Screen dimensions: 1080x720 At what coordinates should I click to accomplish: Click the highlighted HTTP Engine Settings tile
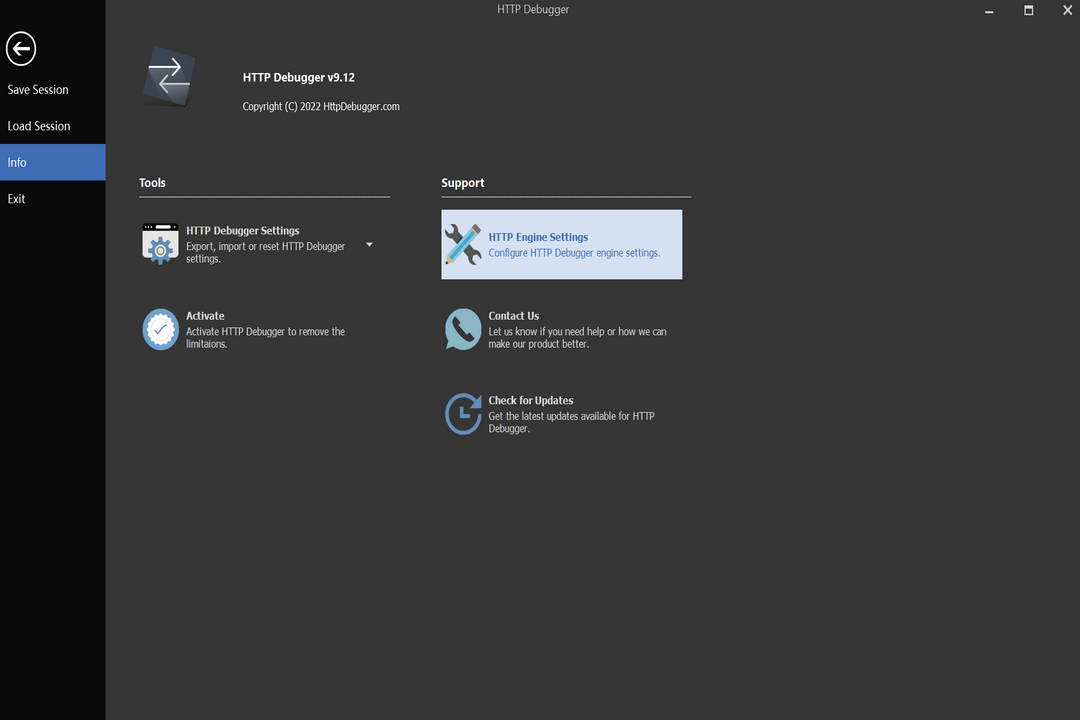point(561,244)
